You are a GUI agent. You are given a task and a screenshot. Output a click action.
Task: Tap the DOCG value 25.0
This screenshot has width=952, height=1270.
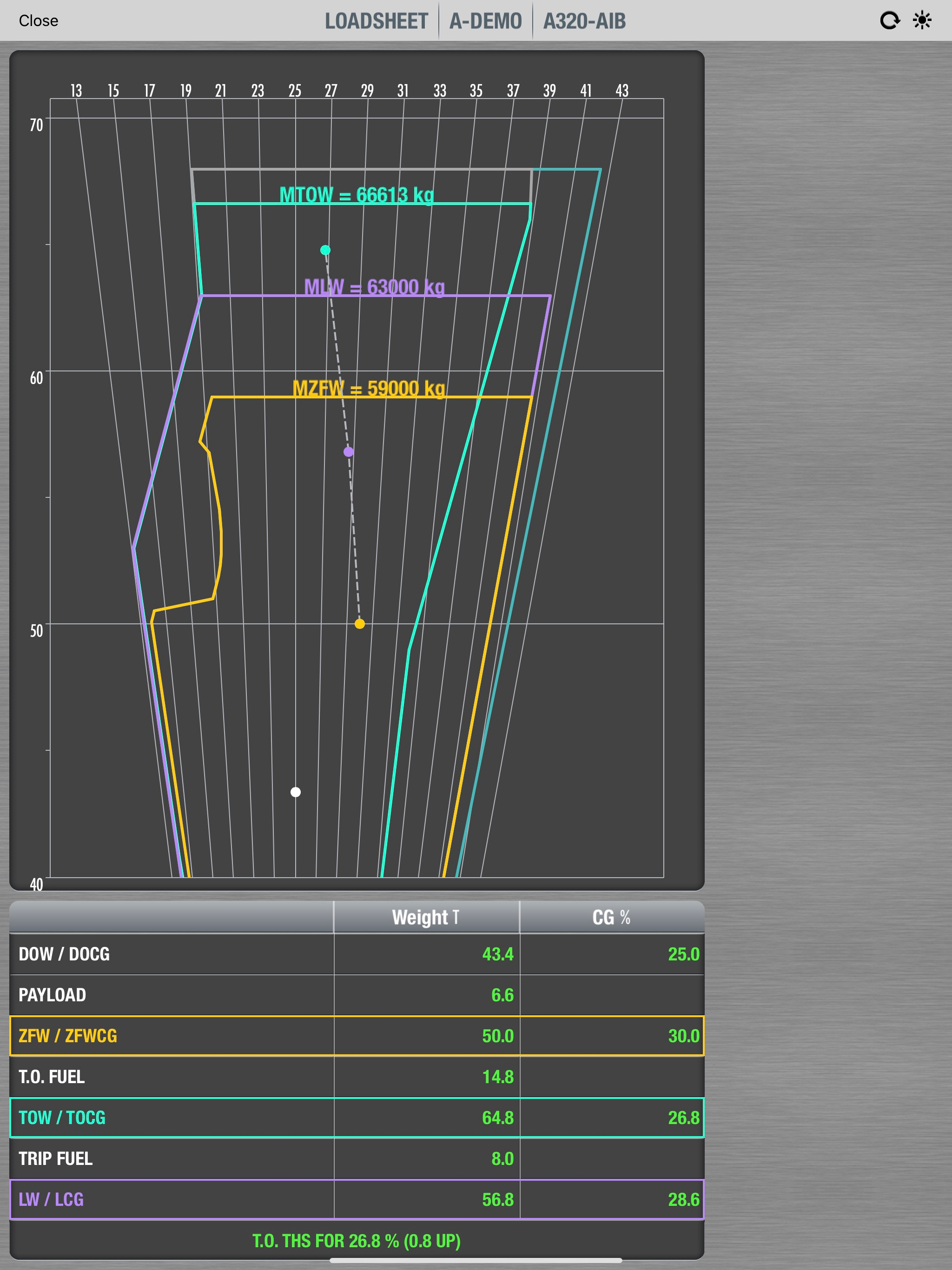[684, 953]
